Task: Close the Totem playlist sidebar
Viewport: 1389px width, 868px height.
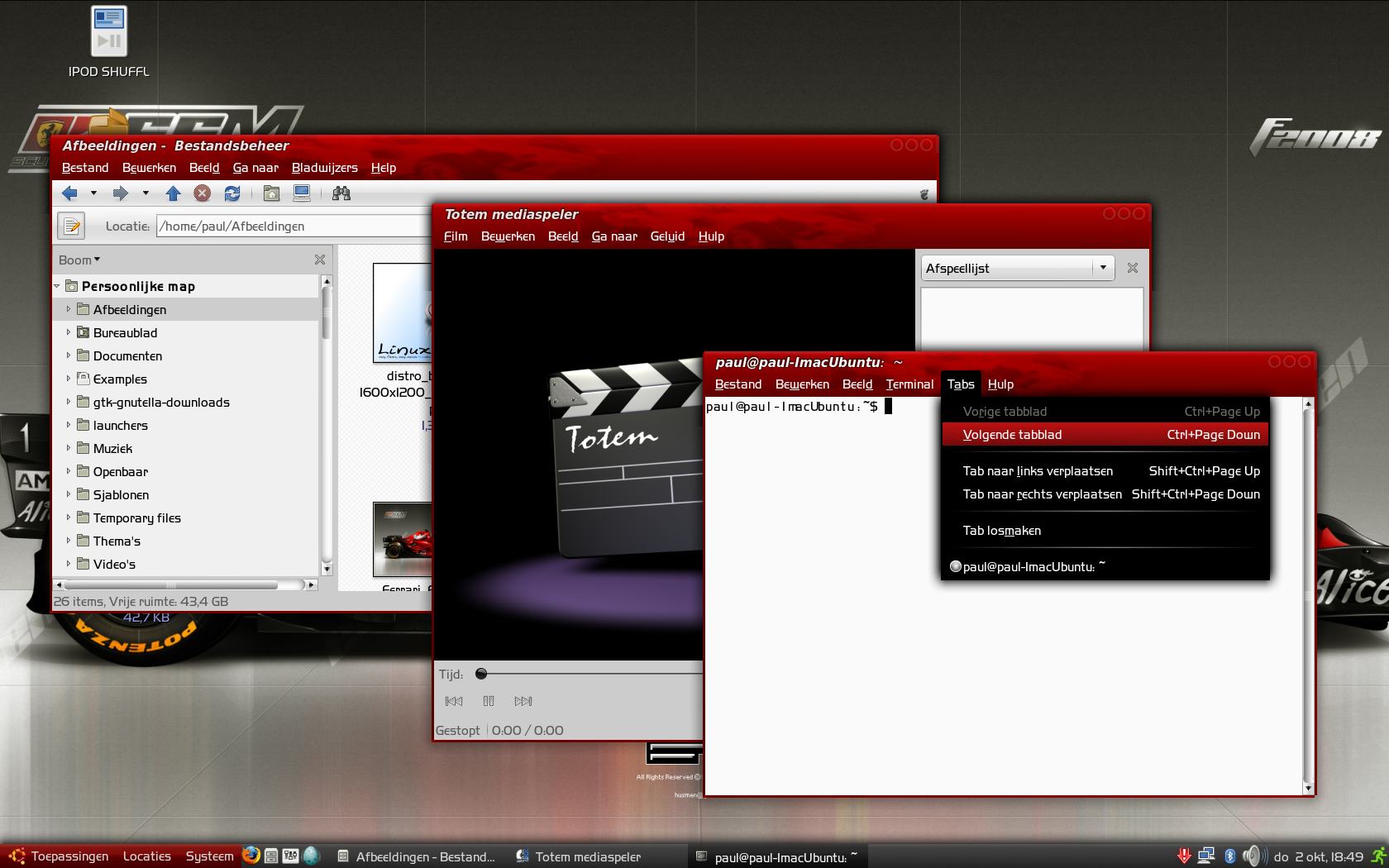Action: click(1133, 268)
